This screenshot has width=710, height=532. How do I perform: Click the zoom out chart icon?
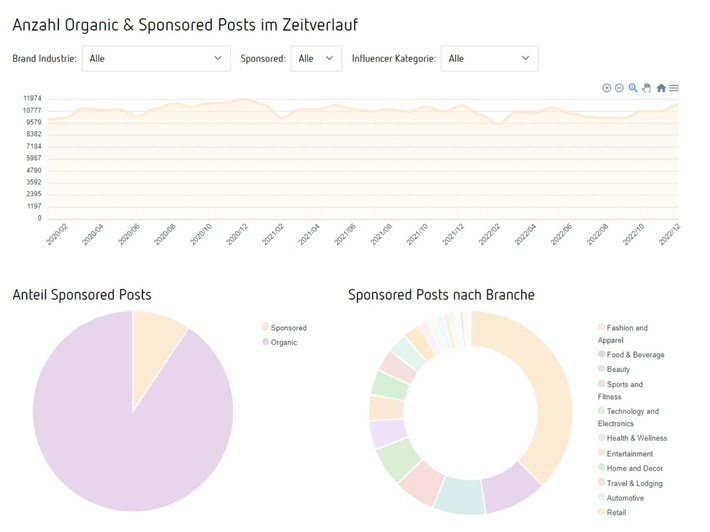(x=620, y=88)
